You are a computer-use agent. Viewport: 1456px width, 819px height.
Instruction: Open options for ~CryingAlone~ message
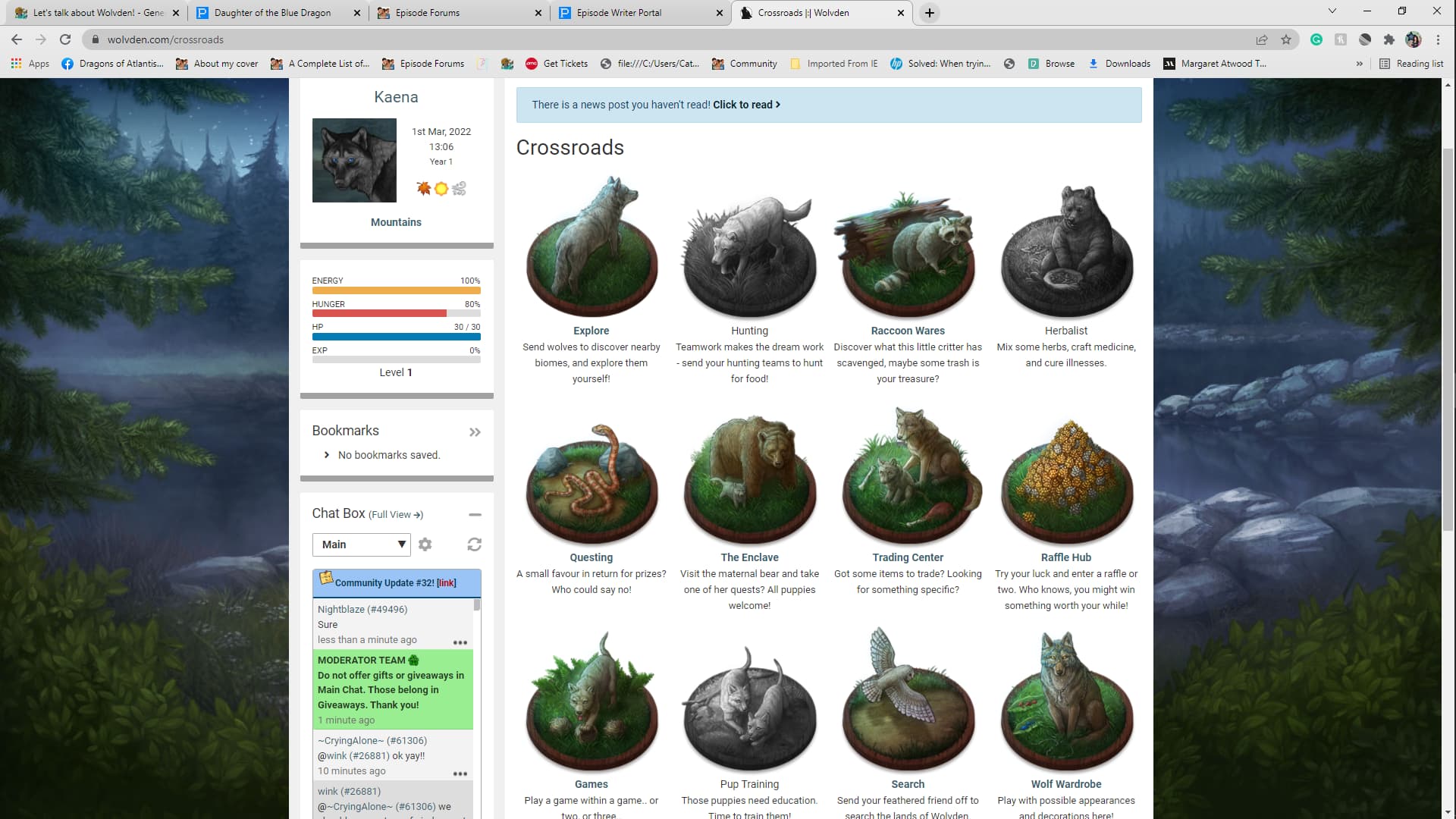click(x=460, y=773)
